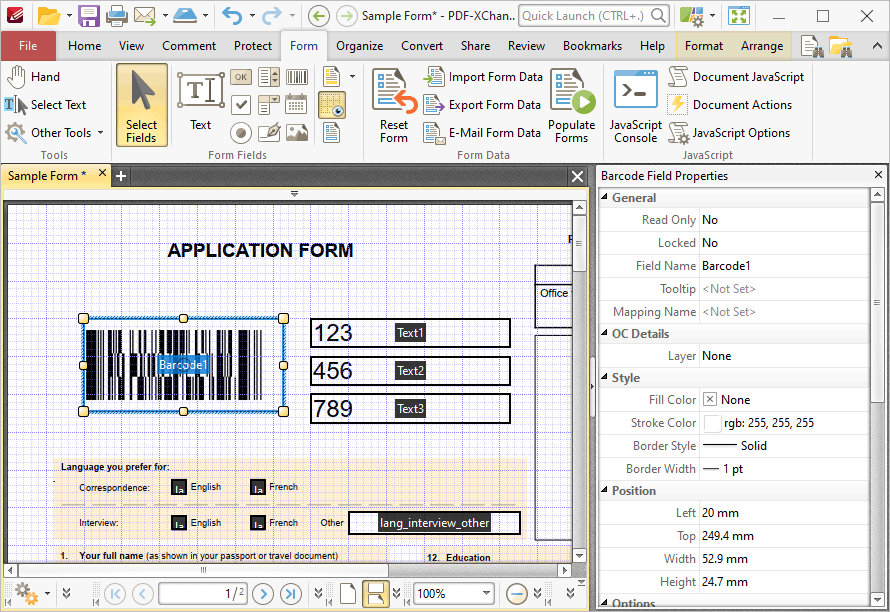Image resolution: width=890 pixels, height=612 pixels.
Task: Open Document Actions
Action: coord(730,104)
